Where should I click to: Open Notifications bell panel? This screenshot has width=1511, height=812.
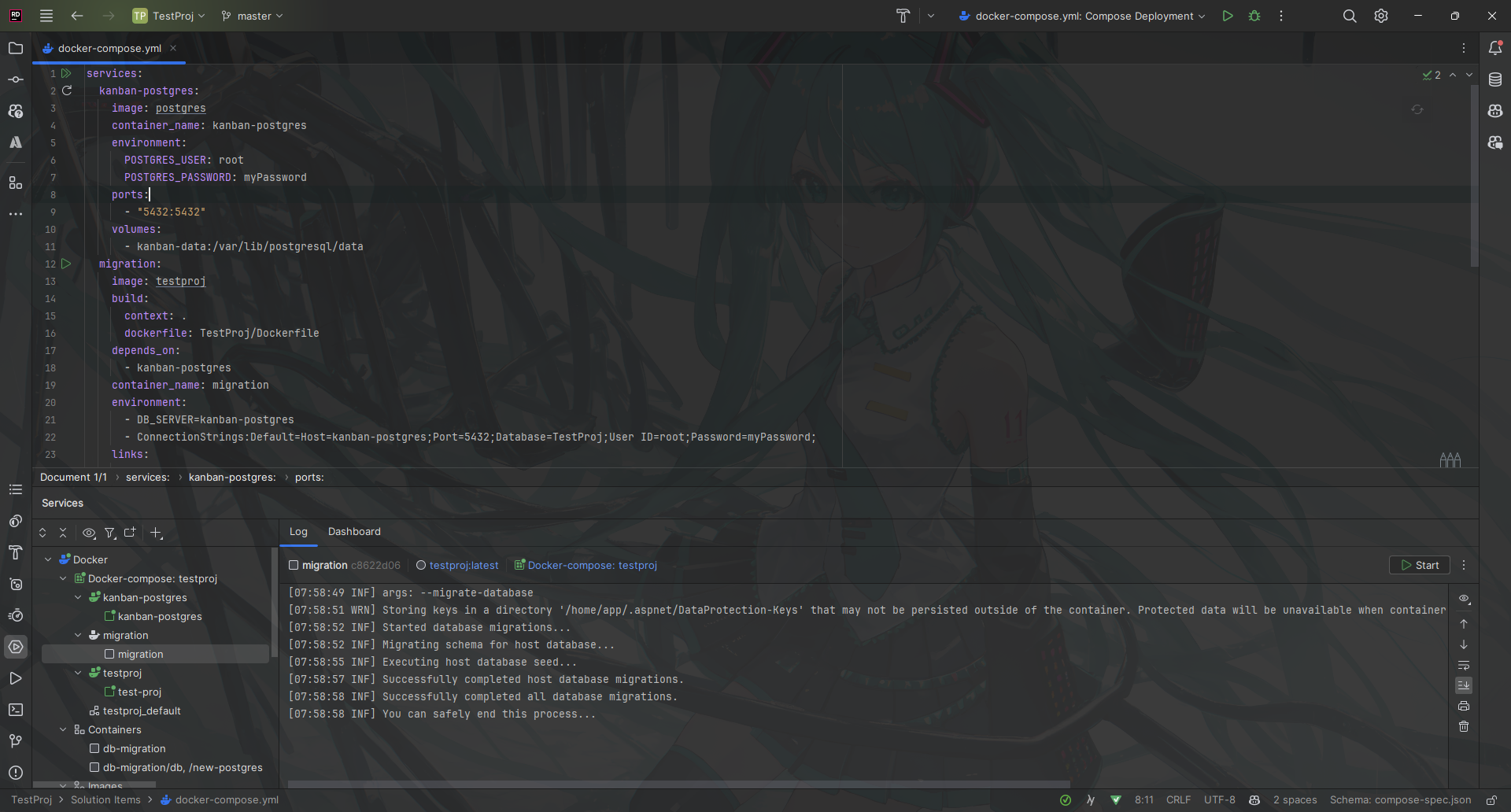coord(1495,48)
